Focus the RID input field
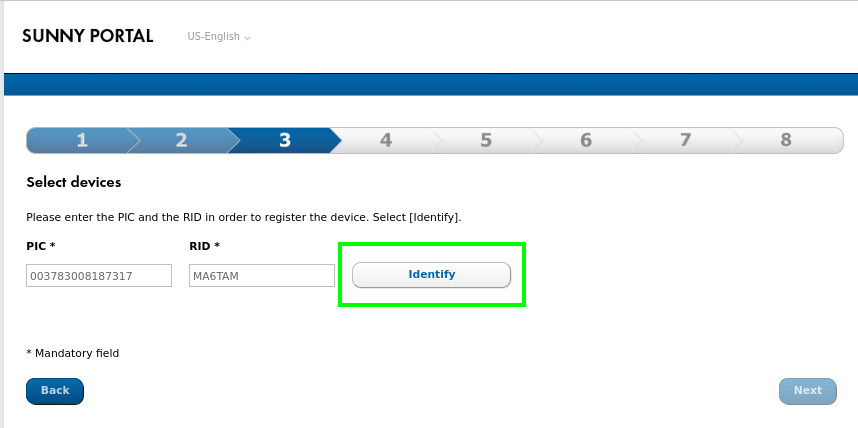Image resolution: width=858 pixels, height=428 pixels. click(x=261, y=275)
